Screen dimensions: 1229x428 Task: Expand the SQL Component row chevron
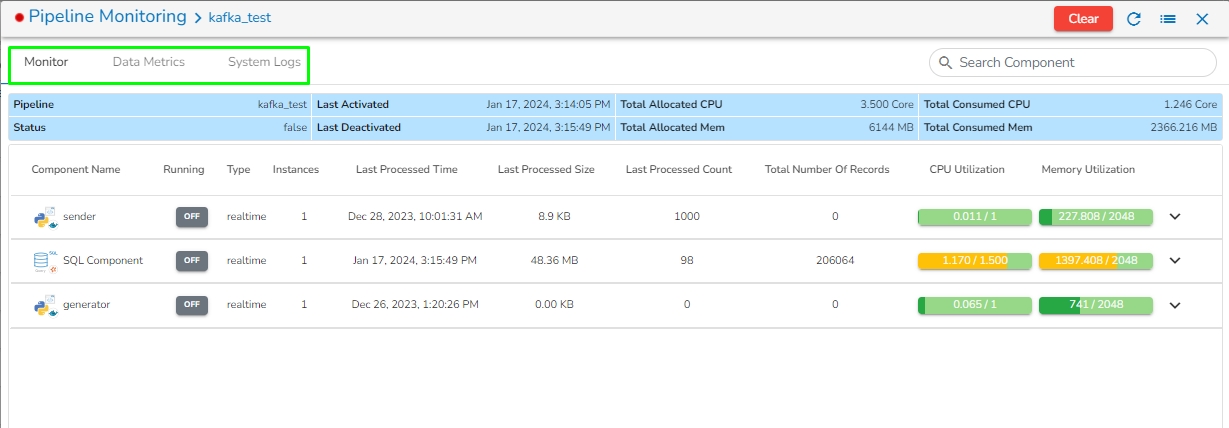pyautogui.click(x=1175, y=261)
